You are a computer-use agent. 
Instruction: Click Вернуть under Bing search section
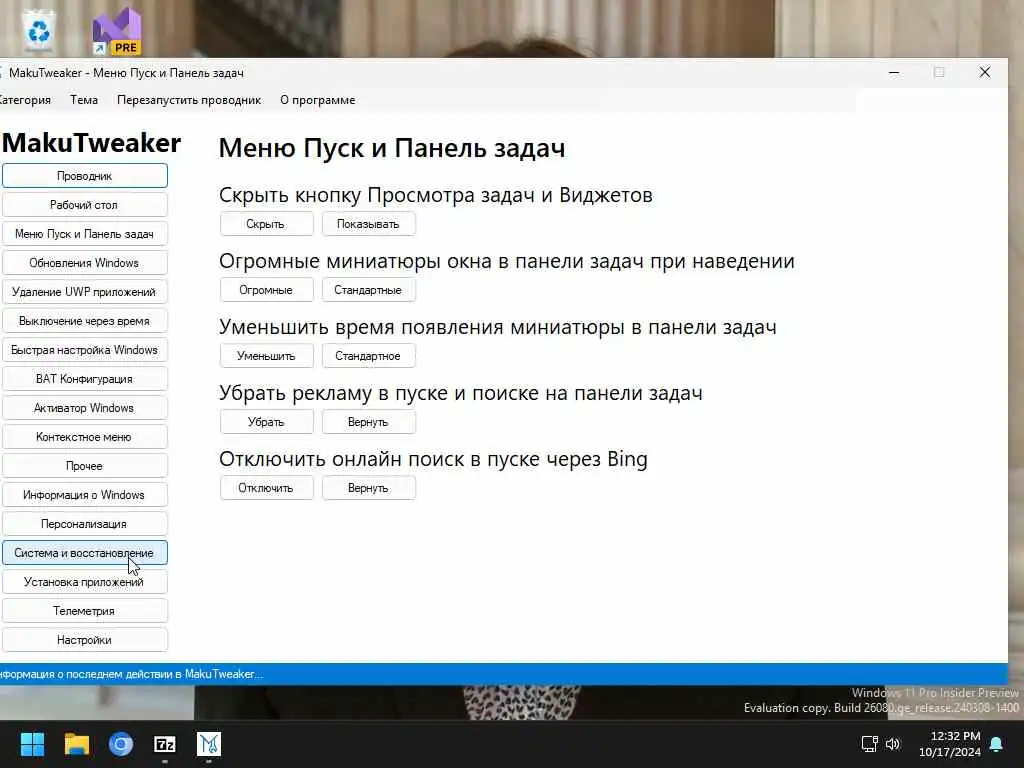tap(368, 488)
